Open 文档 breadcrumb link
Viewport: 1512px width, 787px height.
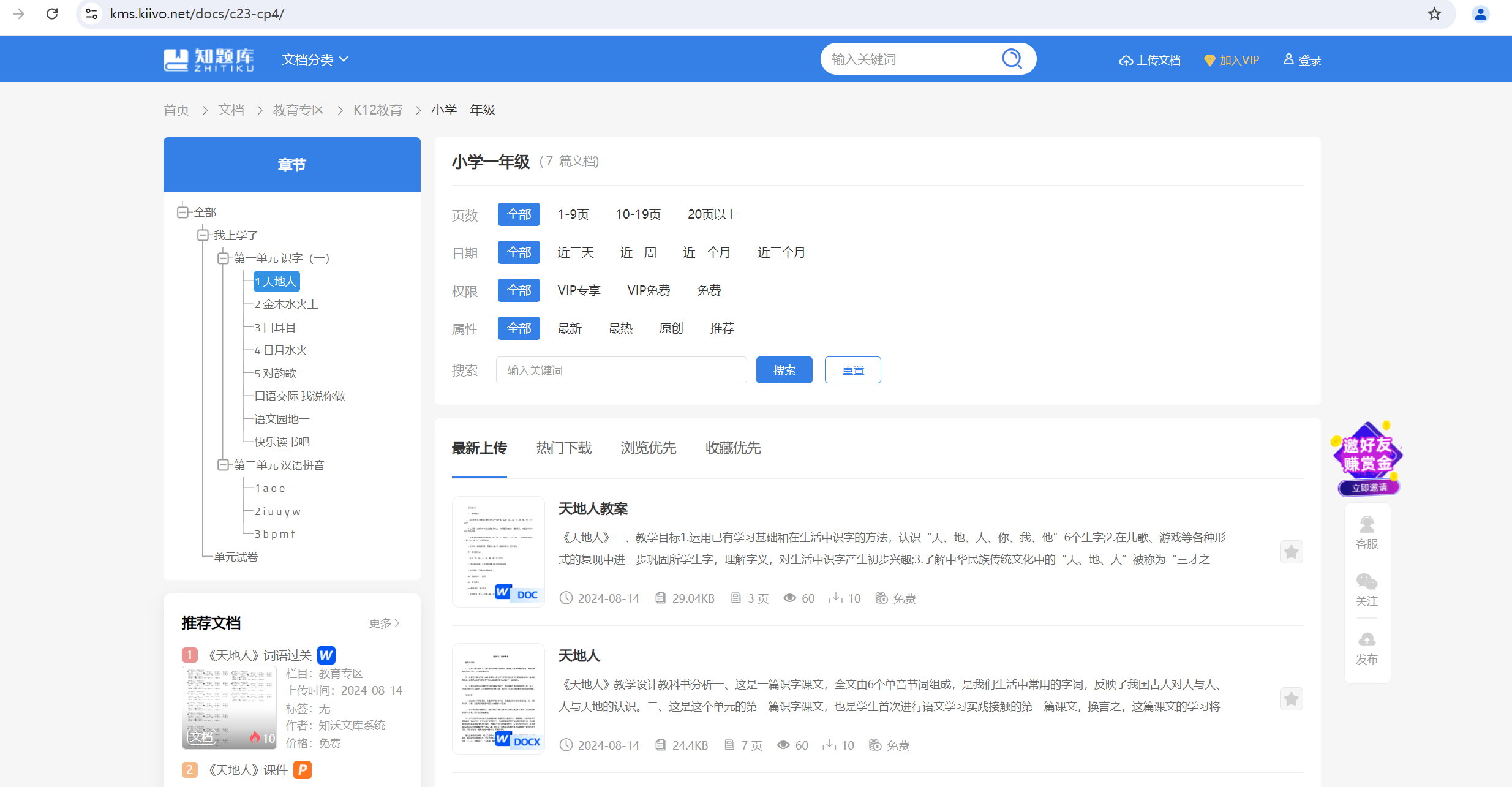click(231, 110)
